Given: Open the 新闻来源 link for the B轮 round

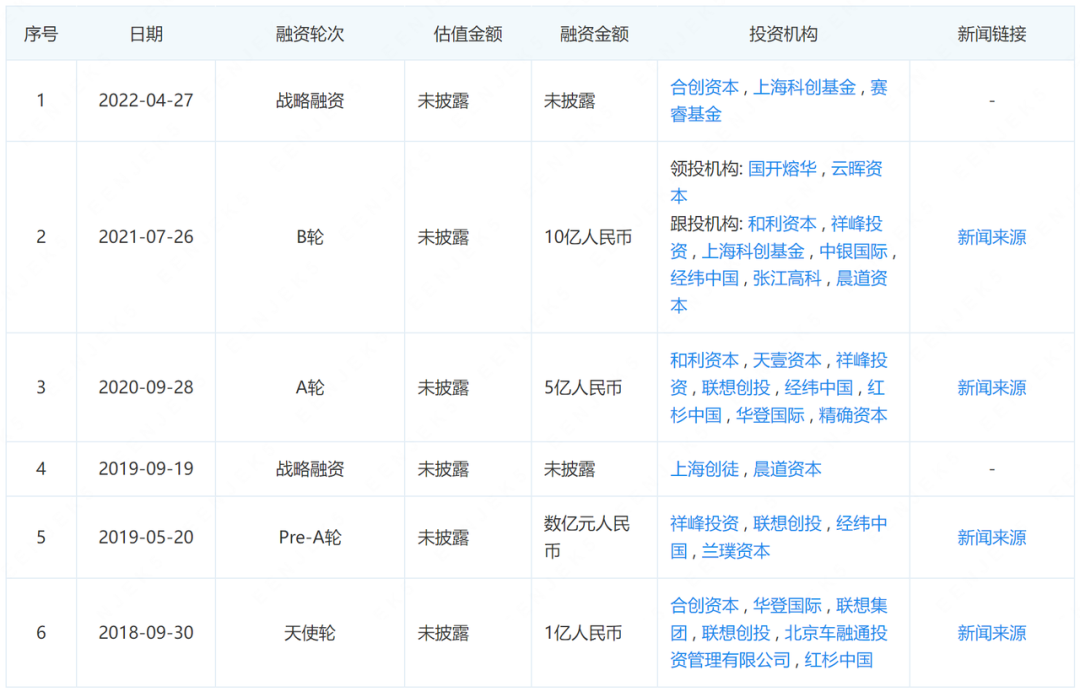Looking at the screenshot, I should click(991, 237).
